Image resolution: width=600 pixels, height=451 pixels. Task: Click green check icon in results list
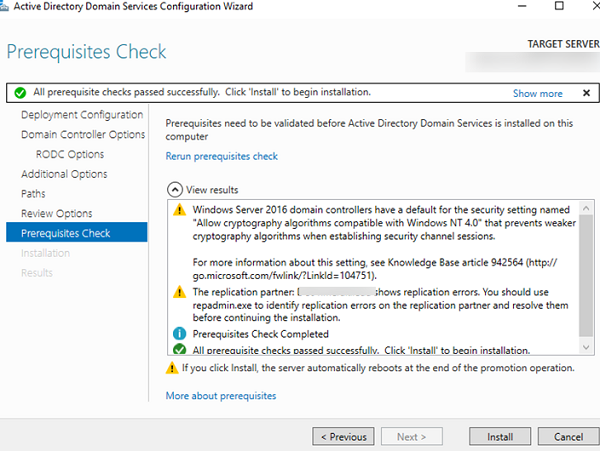click(179, 350)
